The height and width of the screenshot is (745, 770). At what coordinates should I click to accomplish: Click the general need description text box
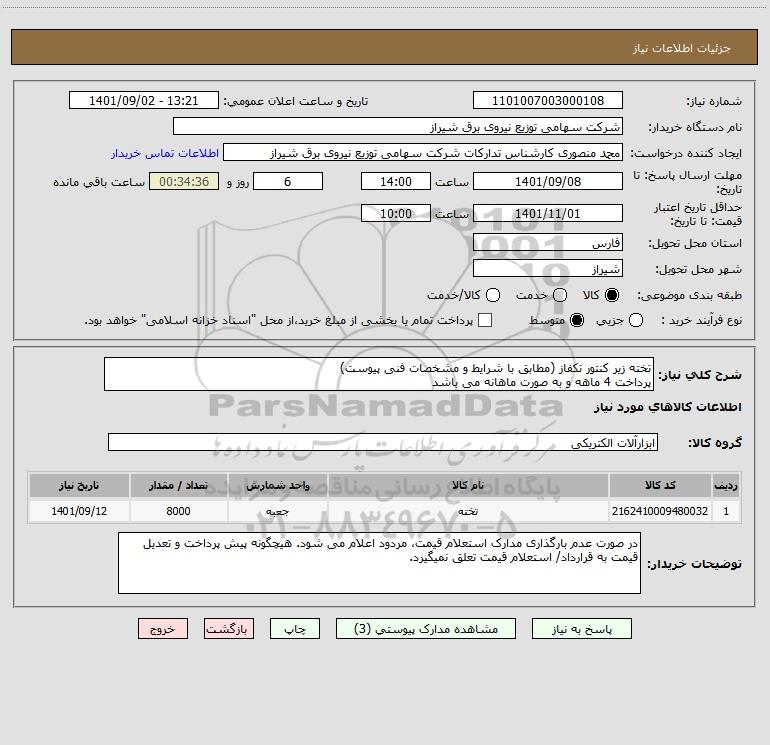379,374
